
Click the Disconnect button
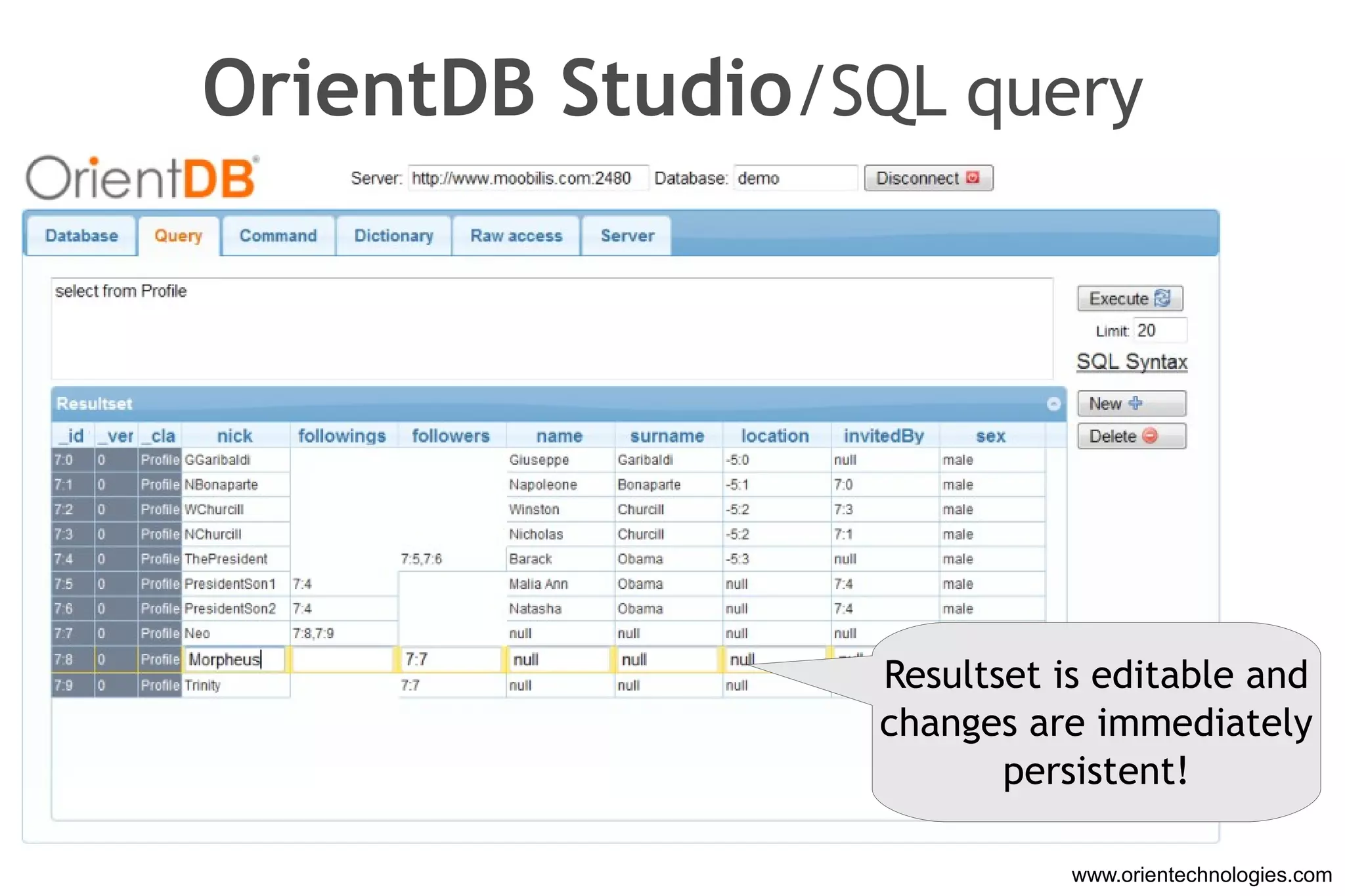tap(928, 178)
